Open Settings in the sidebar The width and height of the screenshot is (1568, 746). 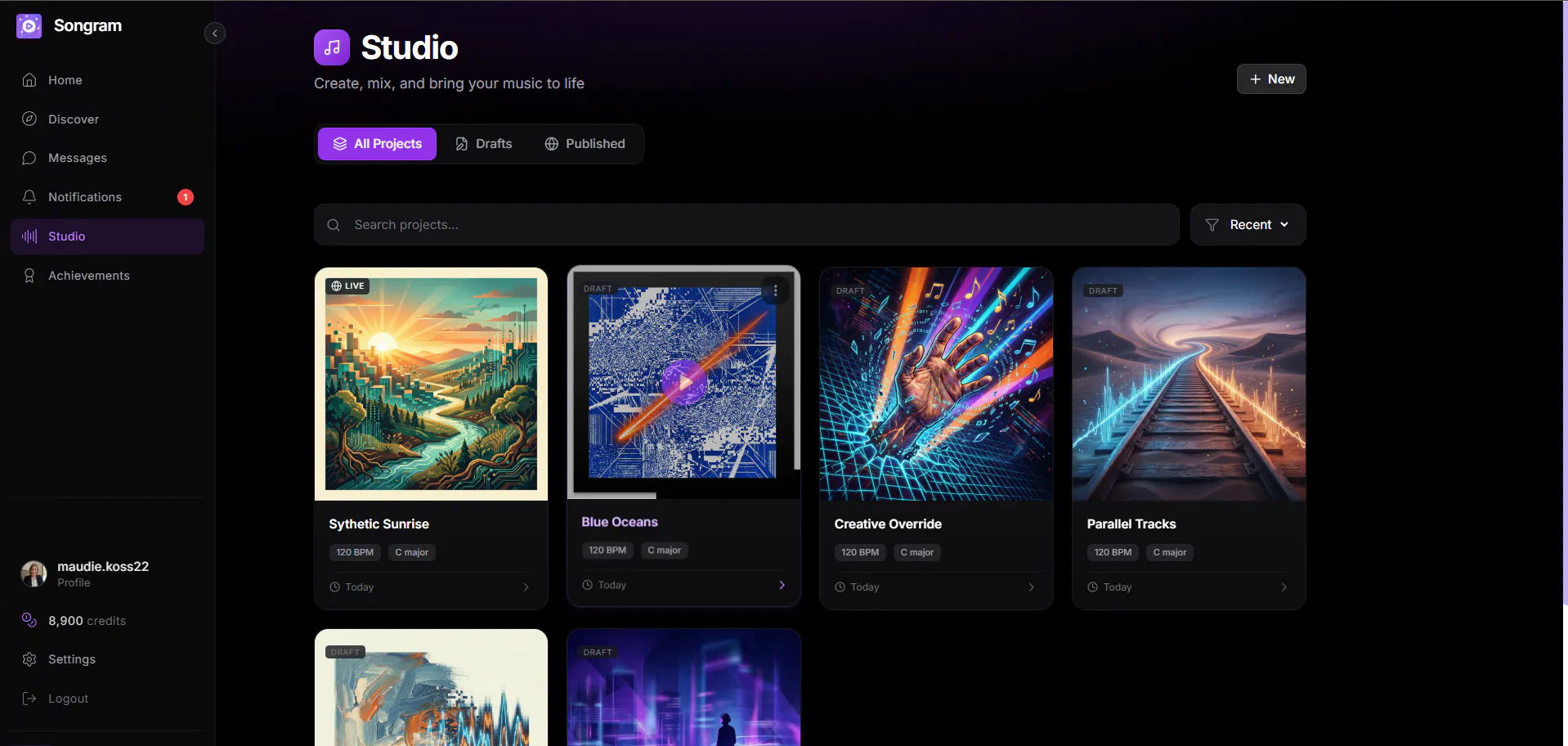click(107, 659)
